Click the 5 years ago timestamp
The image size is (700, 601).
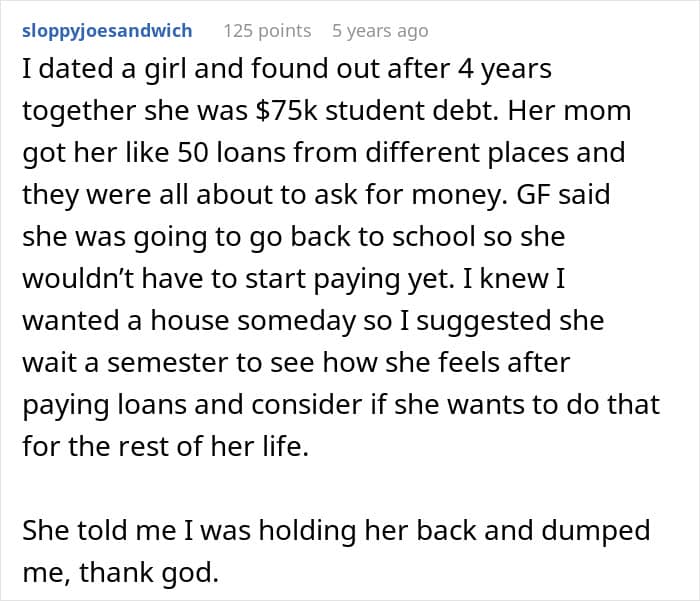click(x=380, y=31)
